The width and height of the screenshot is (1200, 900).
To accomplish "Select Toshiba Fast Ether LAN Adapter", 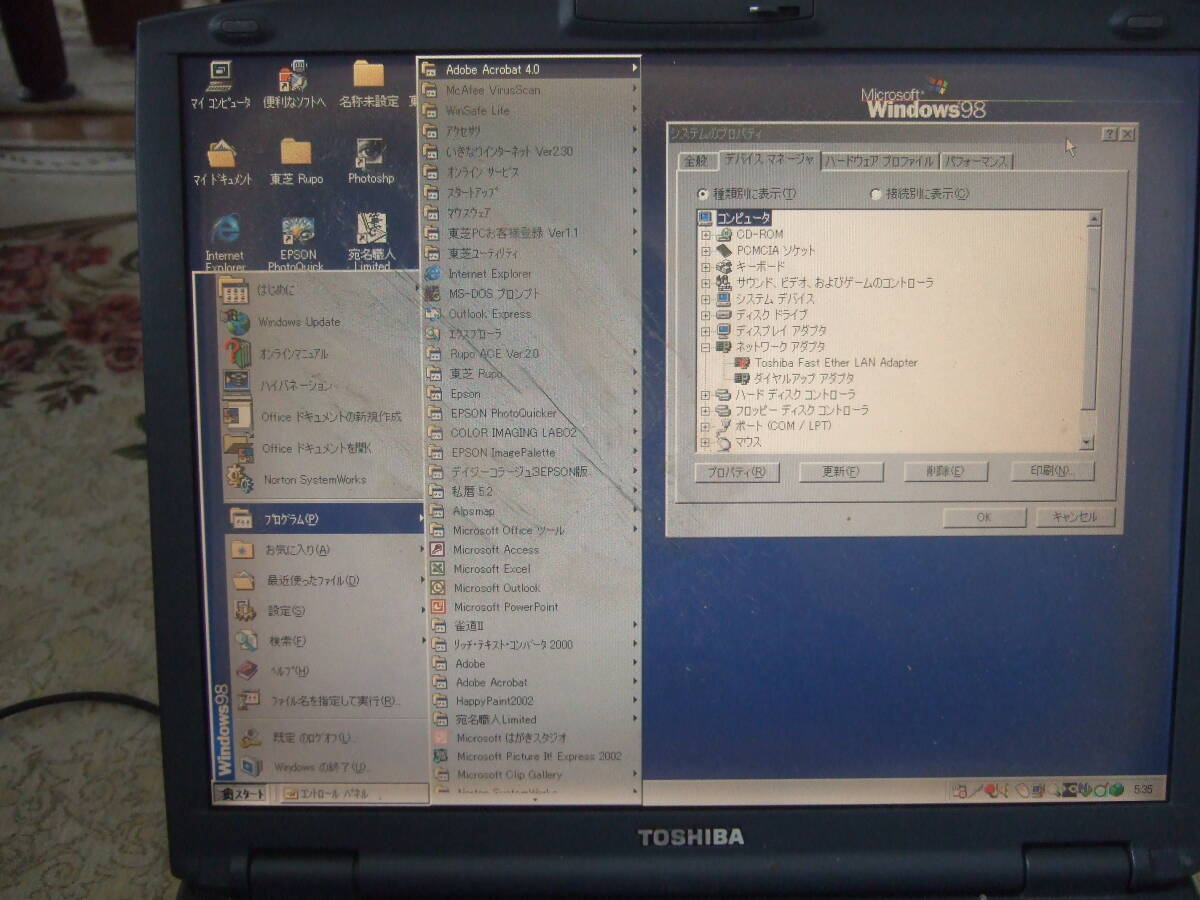I will [x=836, y=363].
